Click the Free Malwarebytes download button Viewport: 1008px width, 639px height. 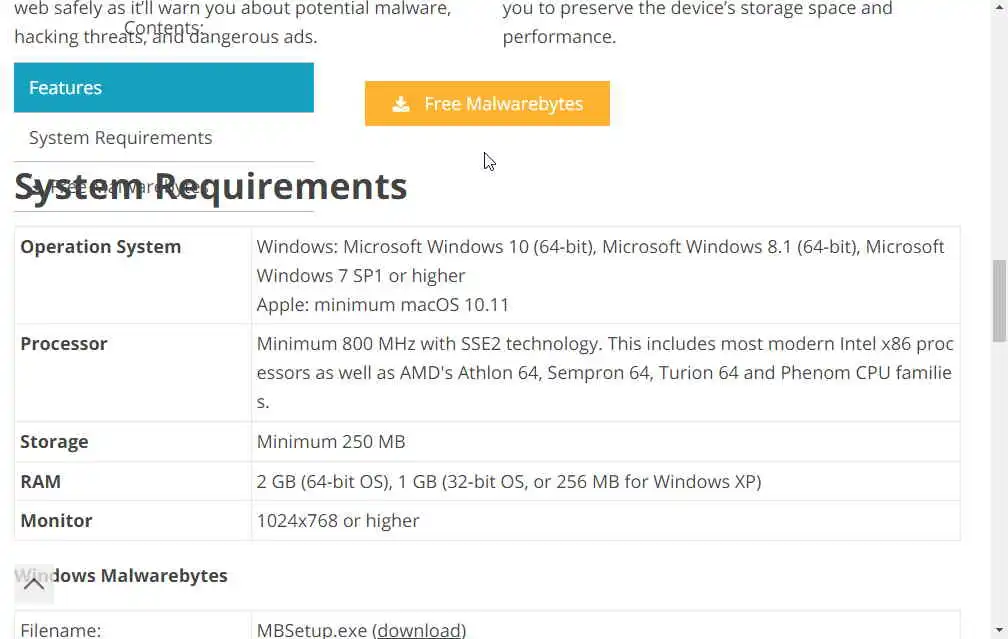(487, 104)
